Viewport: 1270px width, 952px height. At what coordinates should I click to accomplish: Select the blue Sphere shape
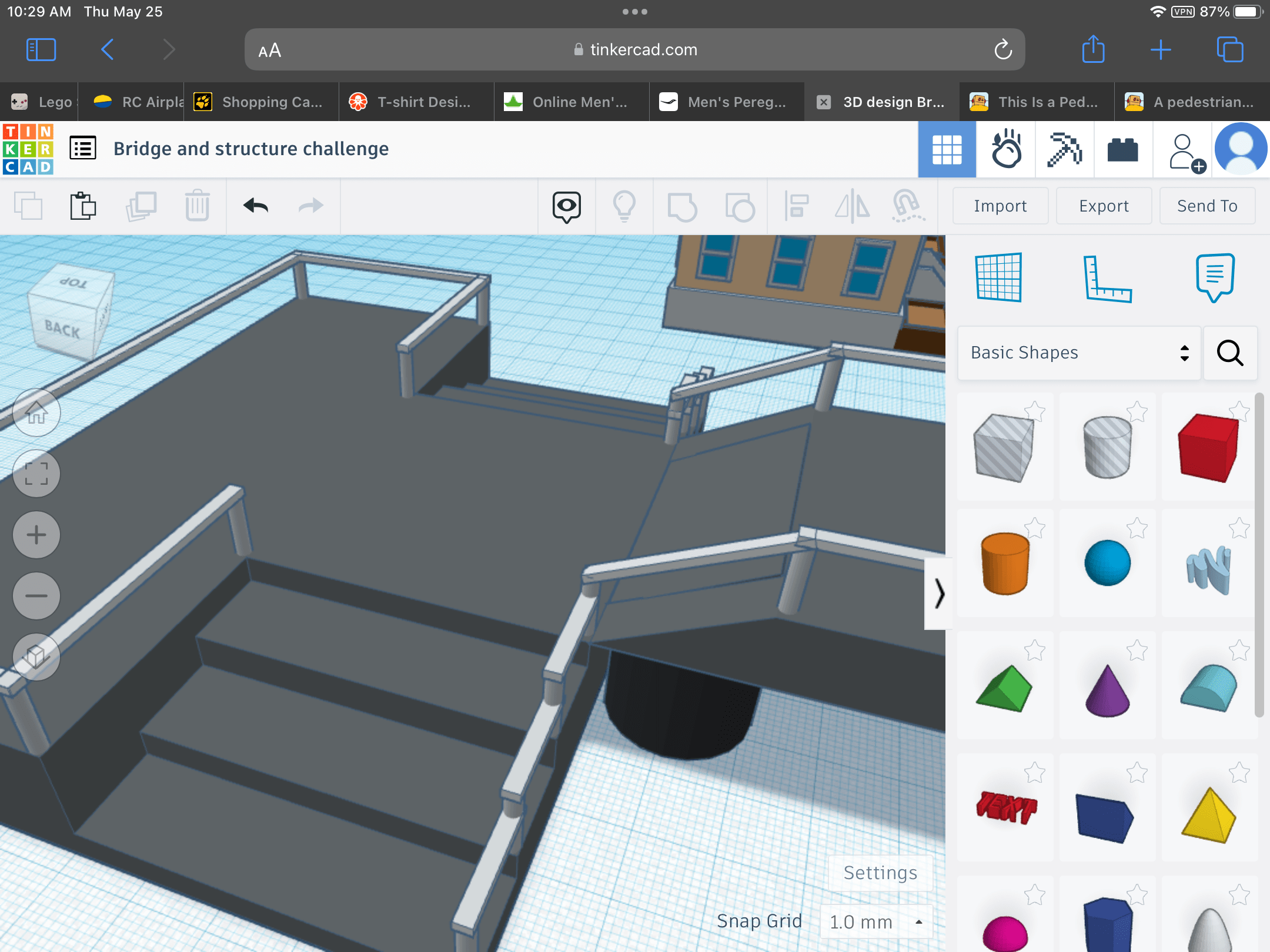[1107, 563]
